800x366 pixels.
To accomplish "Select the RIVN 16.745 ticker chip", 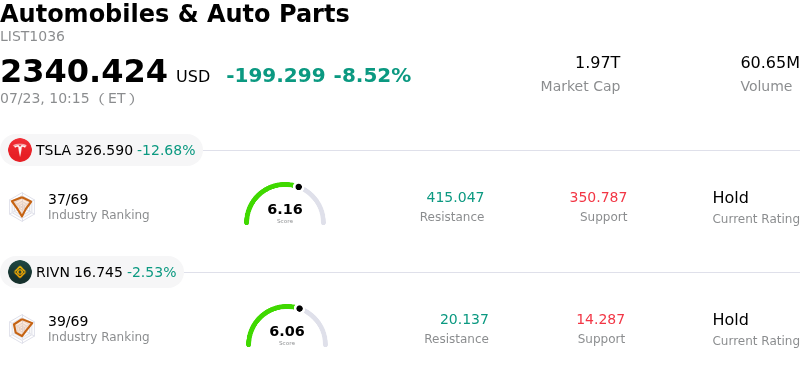I will [x=92, y=272].
